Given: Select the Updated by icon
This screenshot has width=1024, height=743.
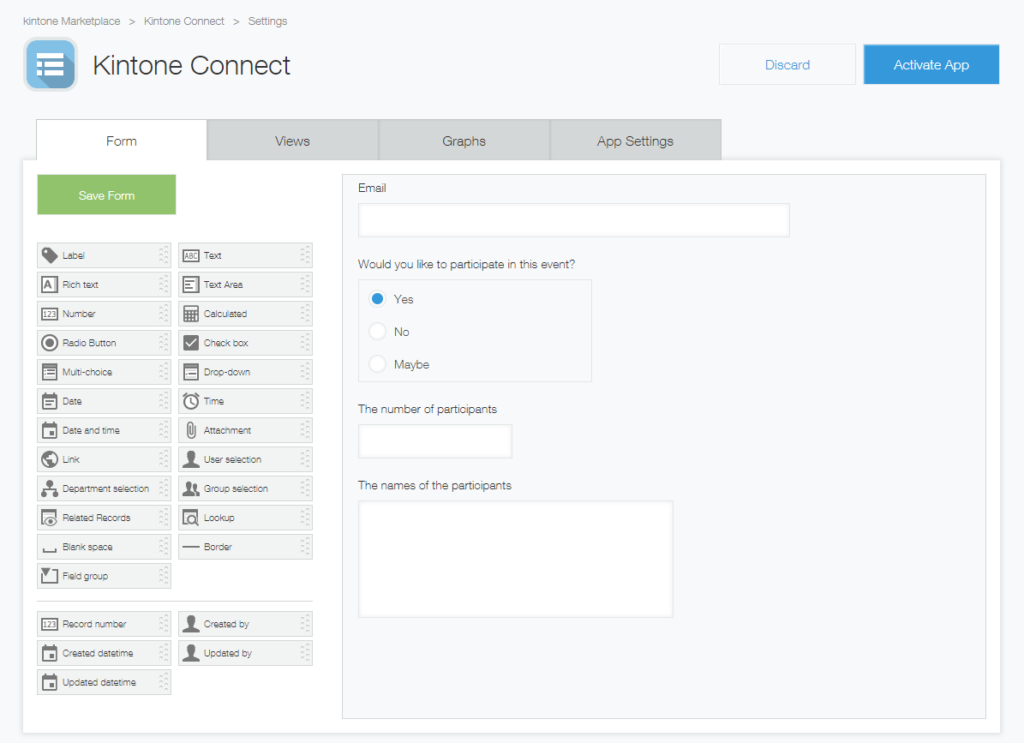Looking at the screenshot, I should click(x=191, y=653).
